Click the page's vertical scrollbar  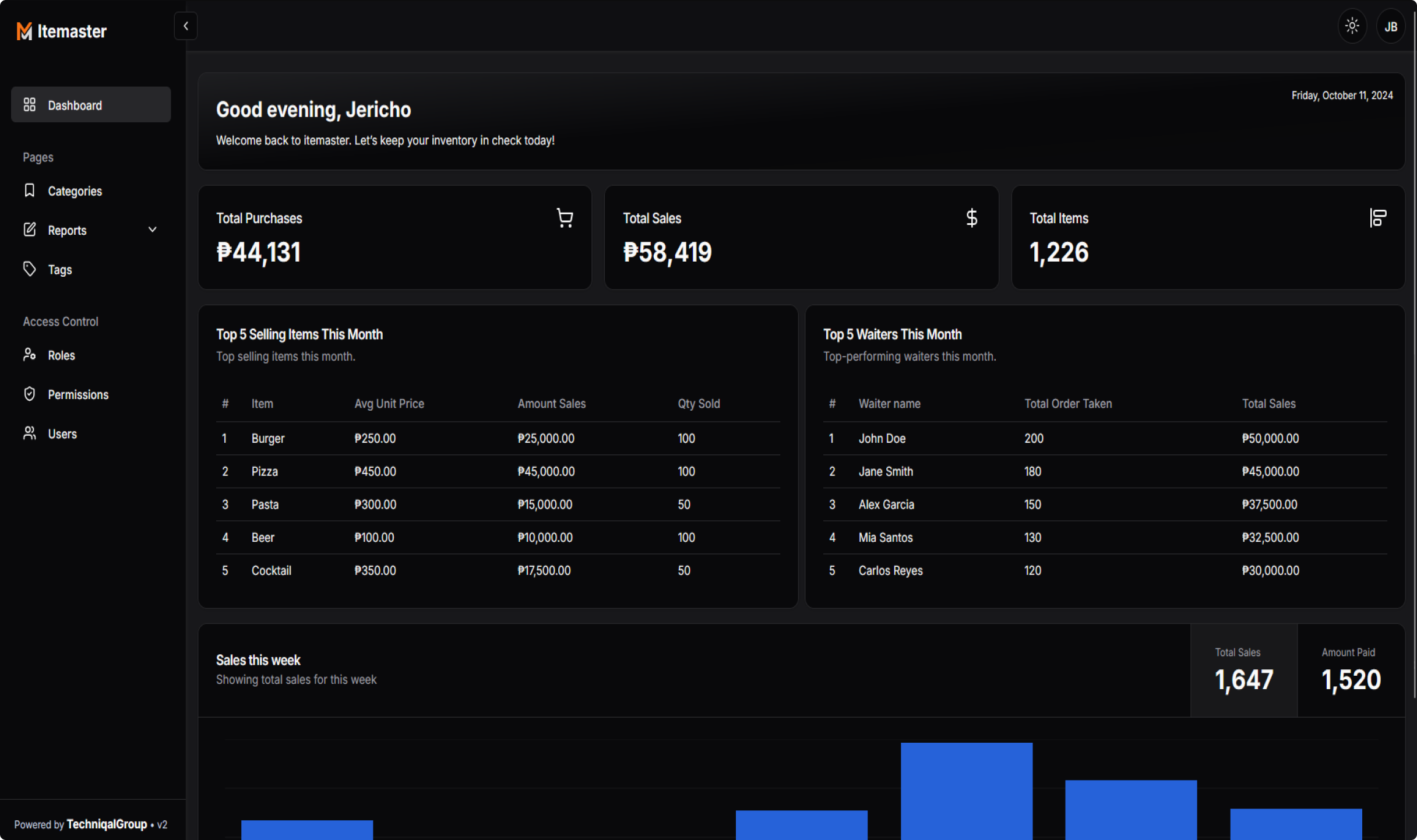point(1414,350)
